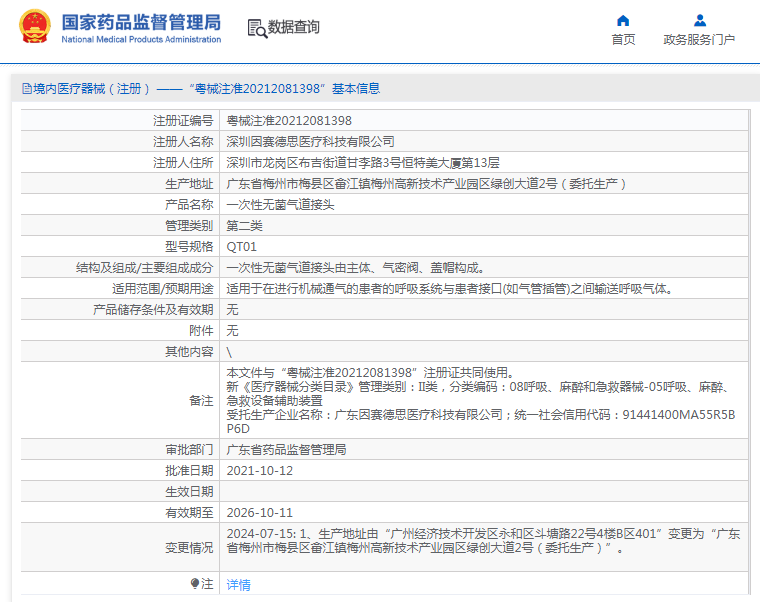This screenshot has height=602, width=760.
Task: Select registration number 粤械注准20212081398 value
Action: (x=289, y=121)
